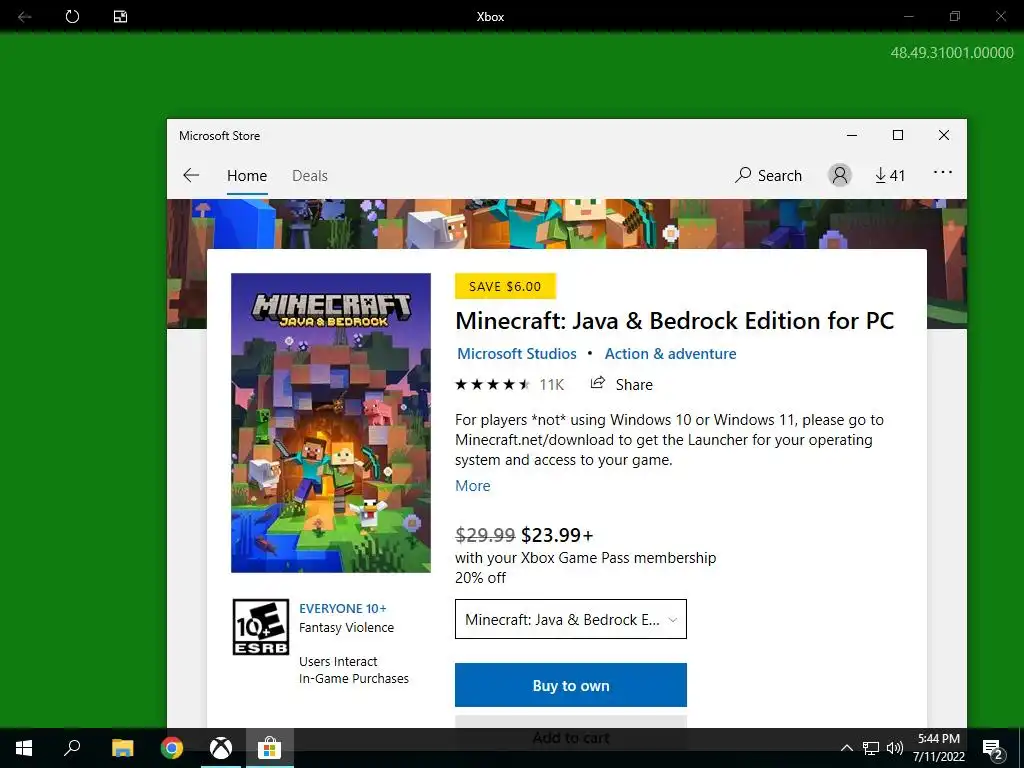Image resolution: width=1024 pixels, height=768 pixels.
Task: Show hidden system tray icons
Action: tap(846, 748)
